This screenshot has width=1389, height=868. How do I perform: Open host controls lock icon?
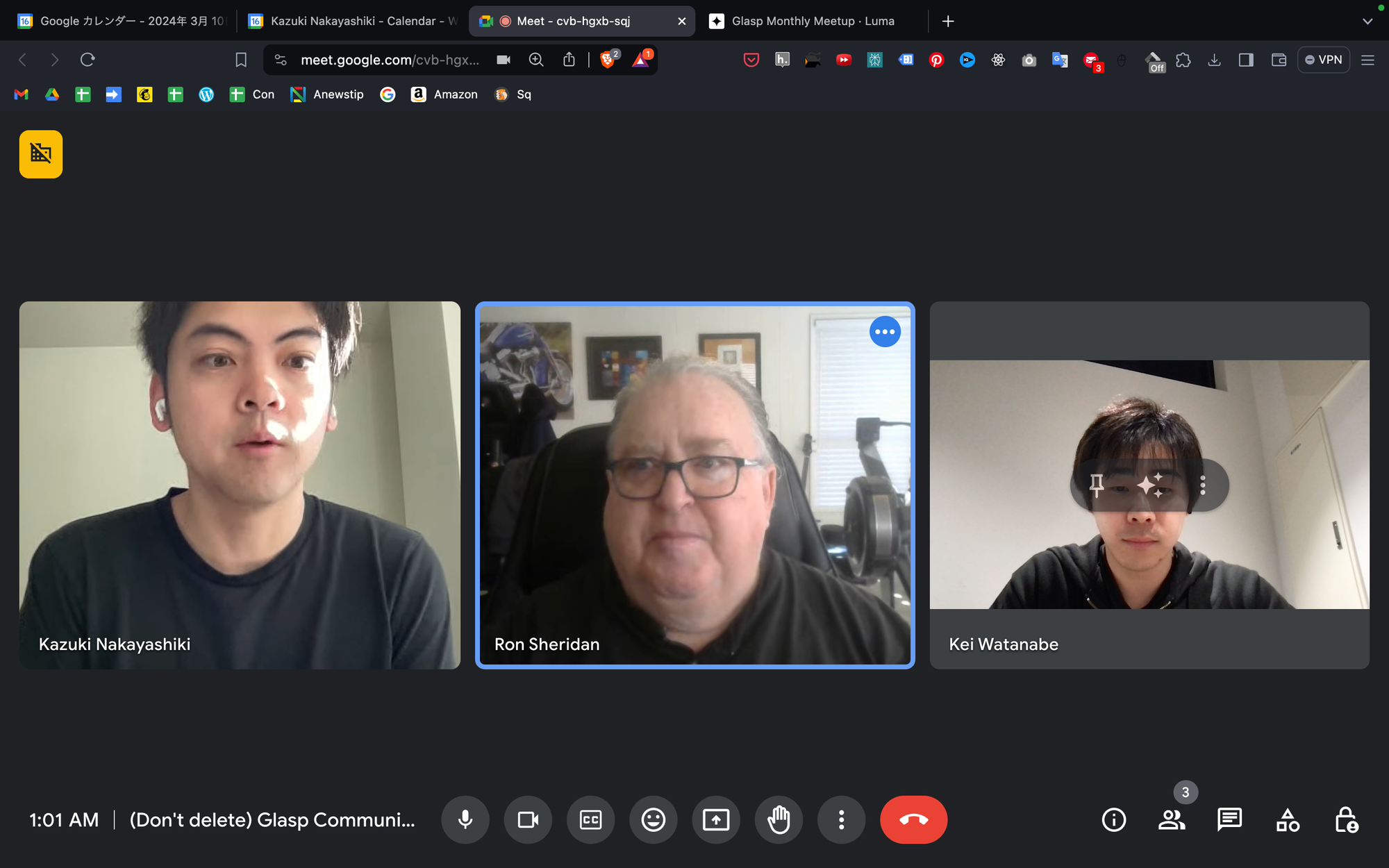(1346, 819)
